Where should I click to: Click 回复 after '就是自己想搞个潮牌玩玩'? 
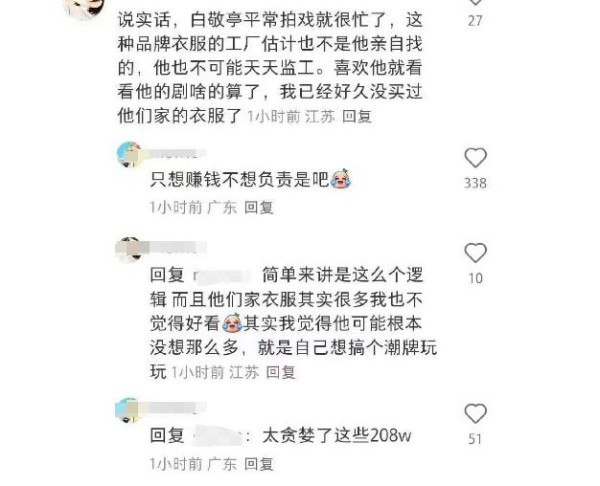tap(280, 372)
